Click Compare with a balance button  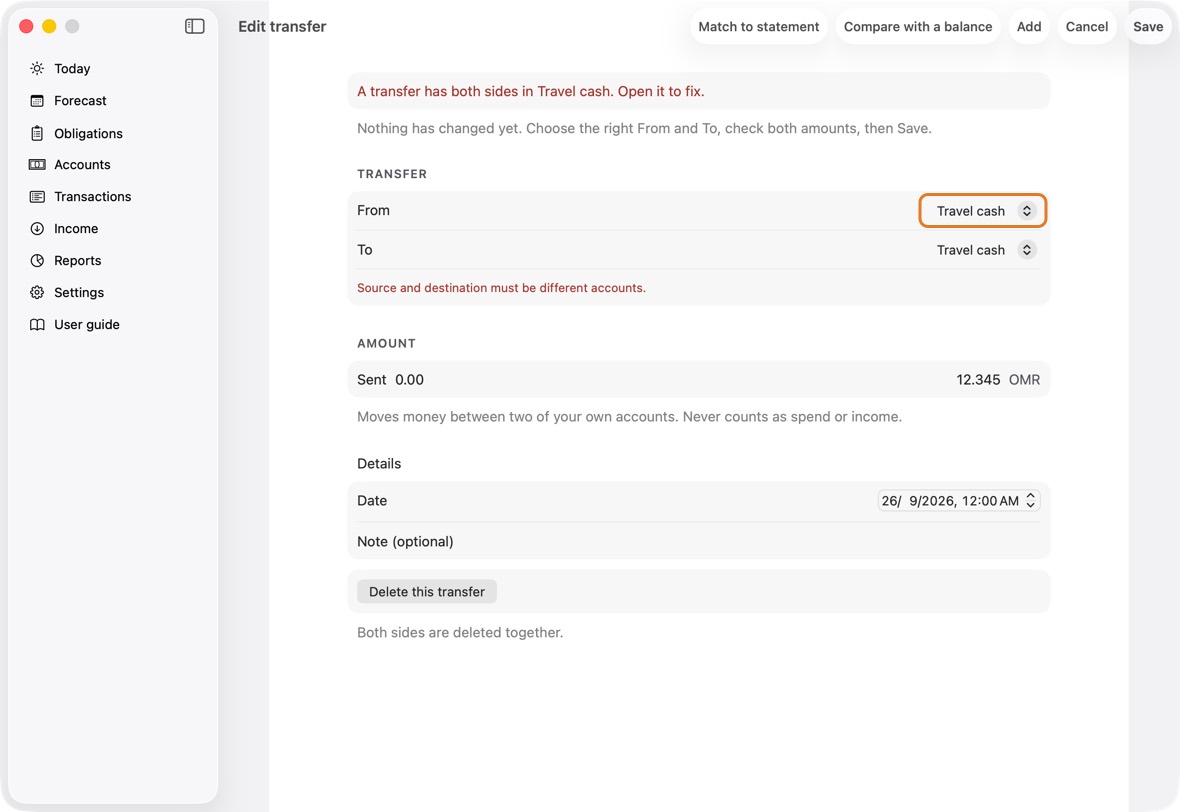point(917,26)
